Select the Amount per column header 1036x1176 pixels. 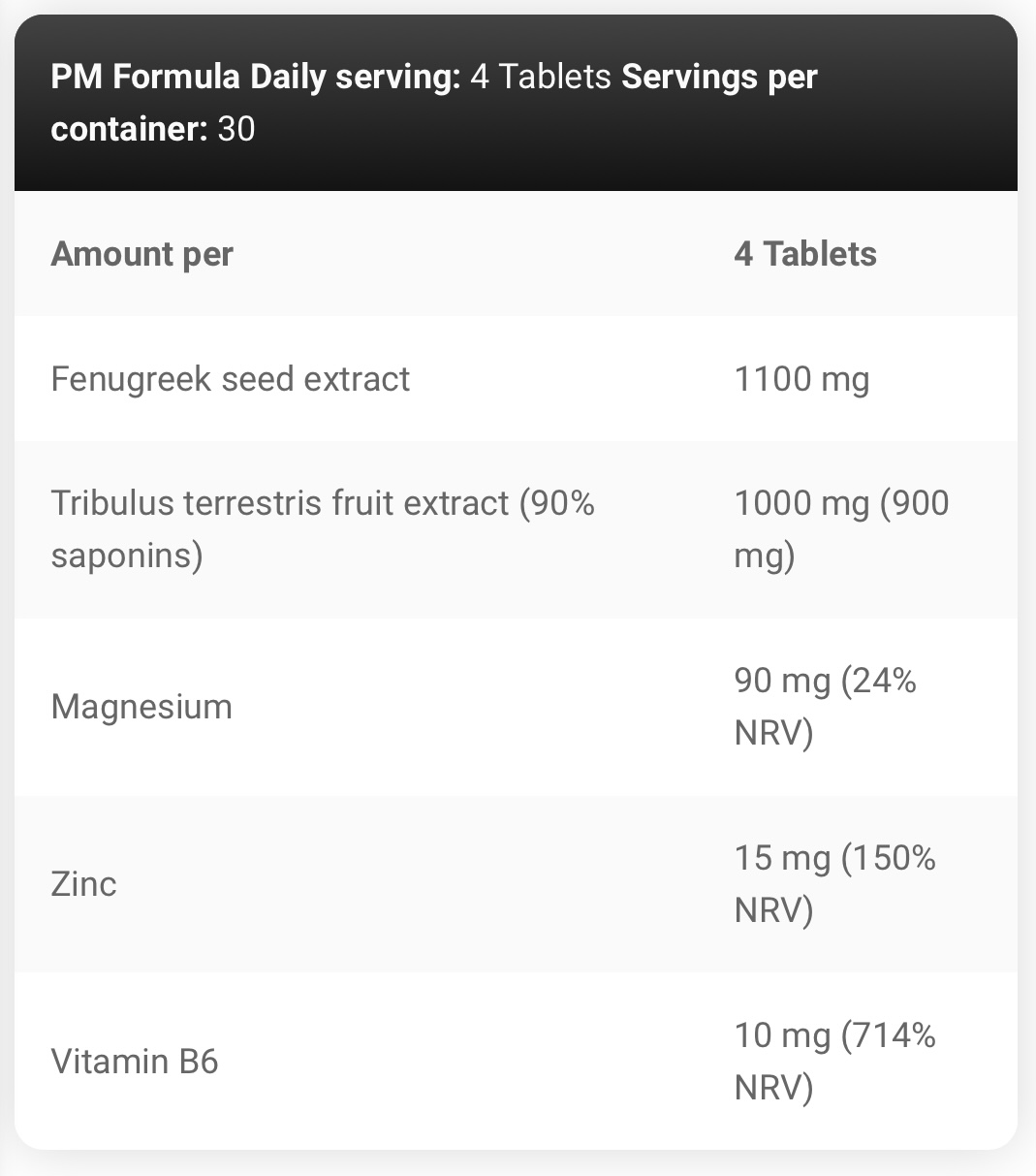(x=141, y=254)
